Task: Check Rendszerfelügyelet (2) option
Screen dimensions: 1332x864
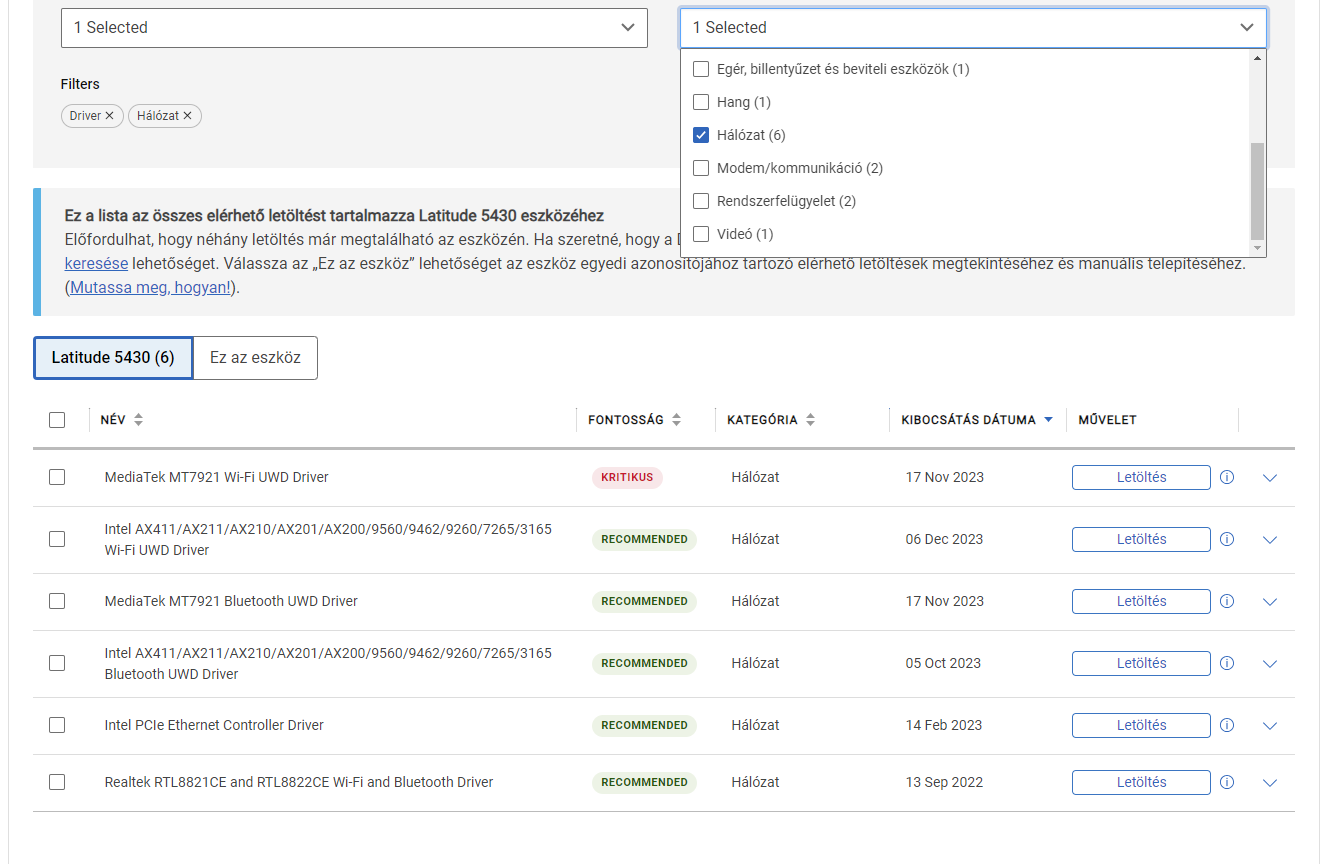Action: 701,201
